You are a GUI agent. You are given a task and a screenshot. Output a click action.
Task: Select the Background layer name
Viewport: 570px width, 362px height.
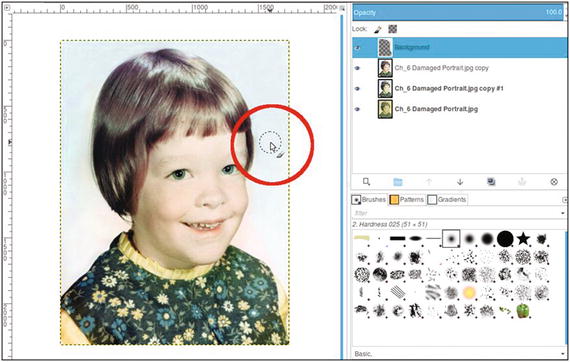pos(412,47)
